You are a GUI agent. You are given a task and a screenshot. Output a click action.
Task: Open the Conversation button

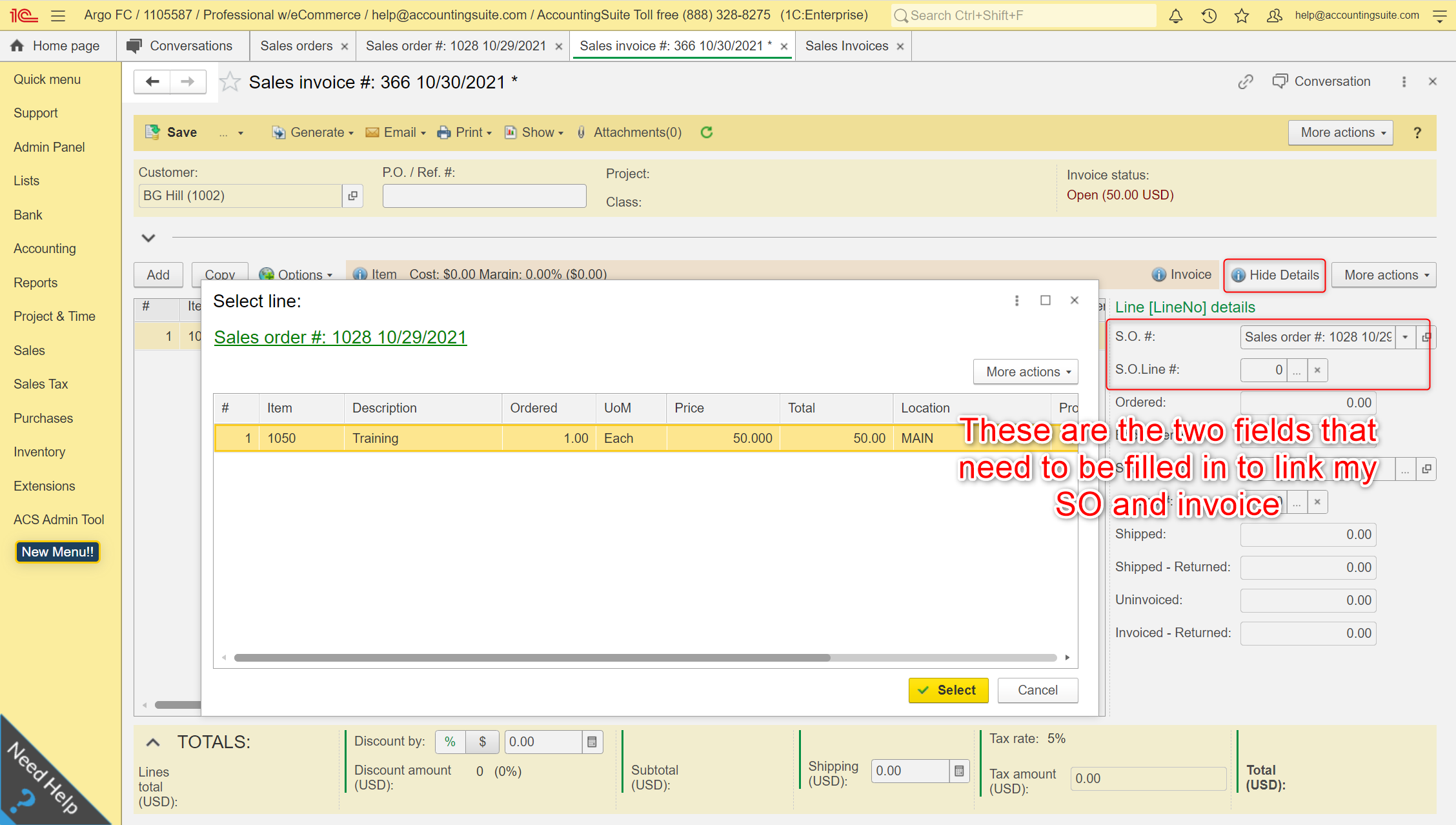(1321, 81)
